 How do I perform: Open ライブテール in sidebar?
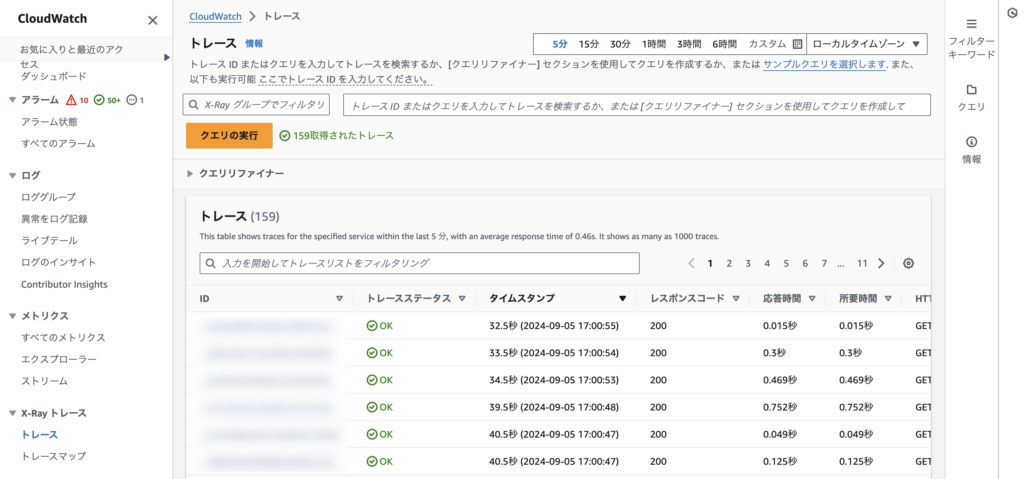(49, 240)
